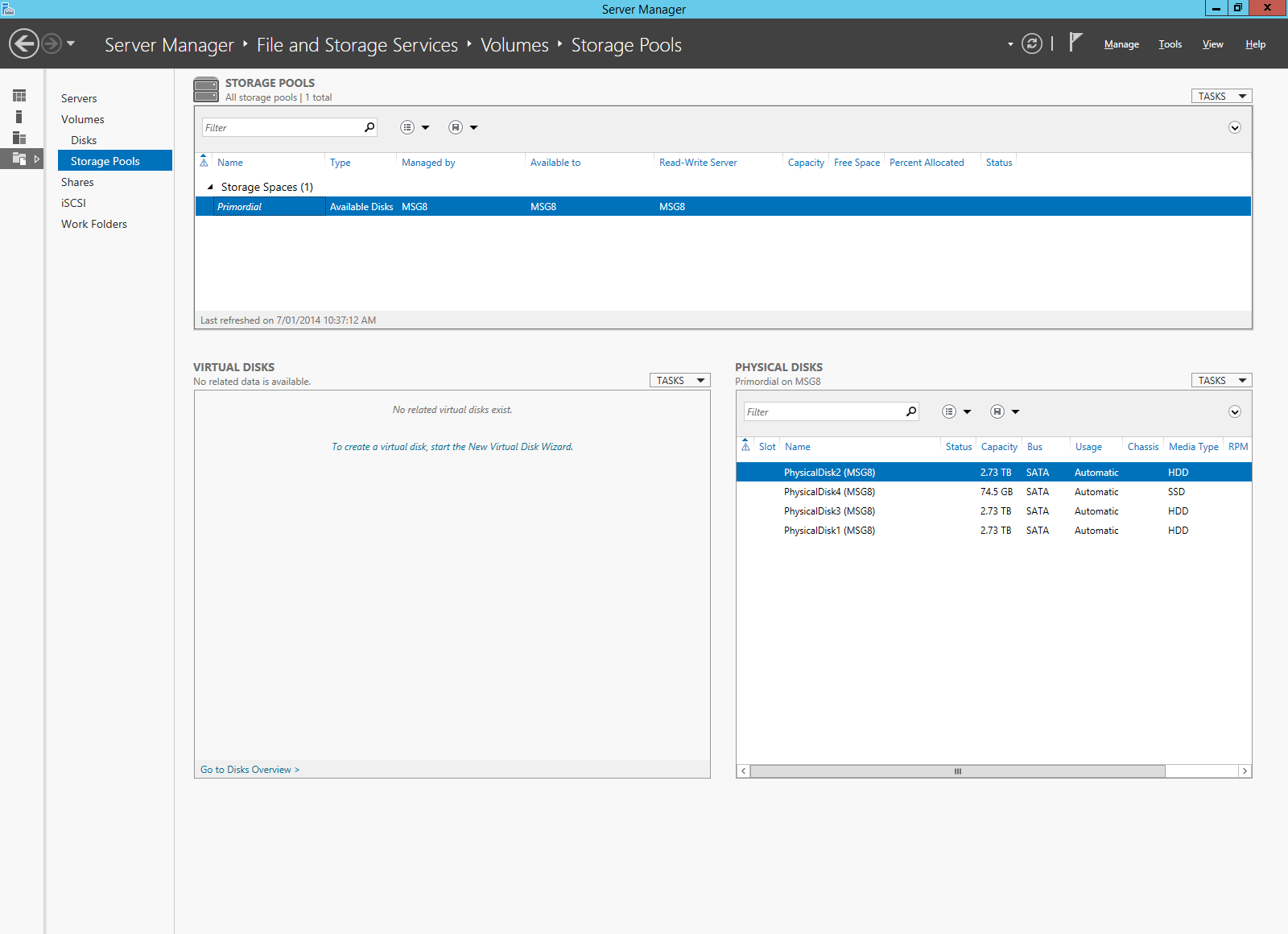Click the Volumes breadcrumb in the header
This screenshot has height=934, width=1288.
click(514, 45)
